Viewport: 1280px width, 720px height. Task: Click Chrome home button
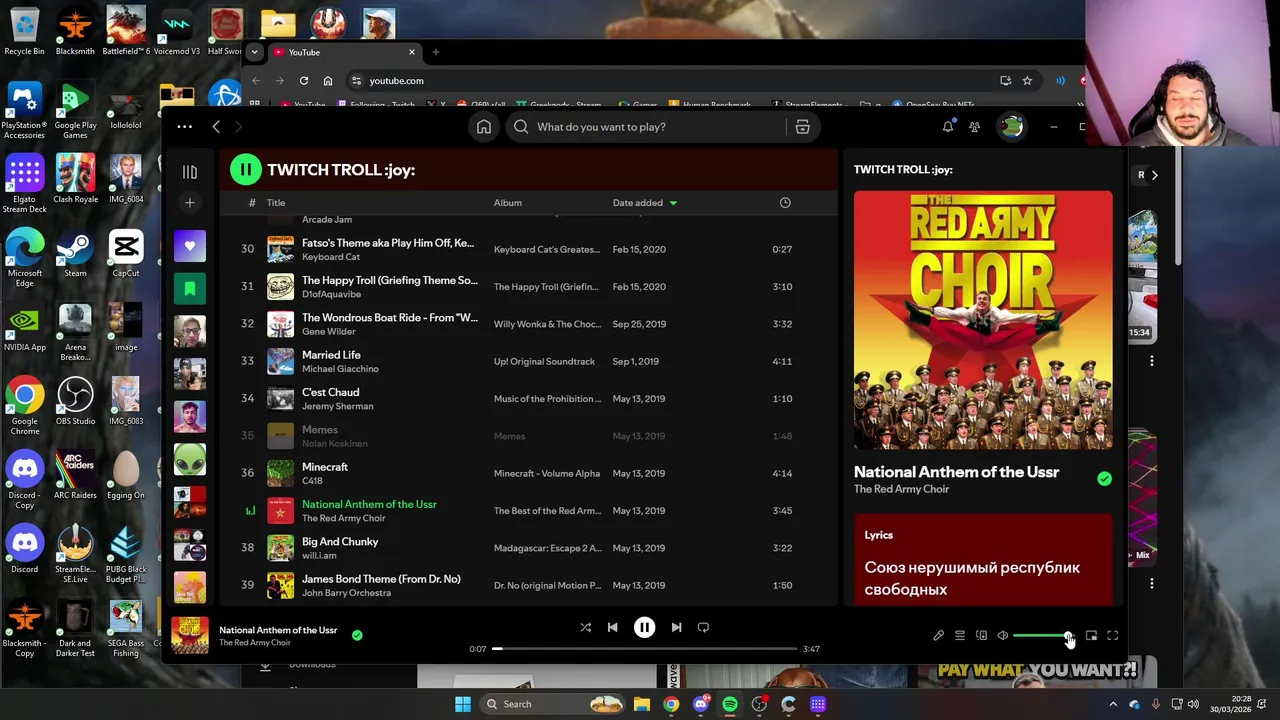click(328, 81)
